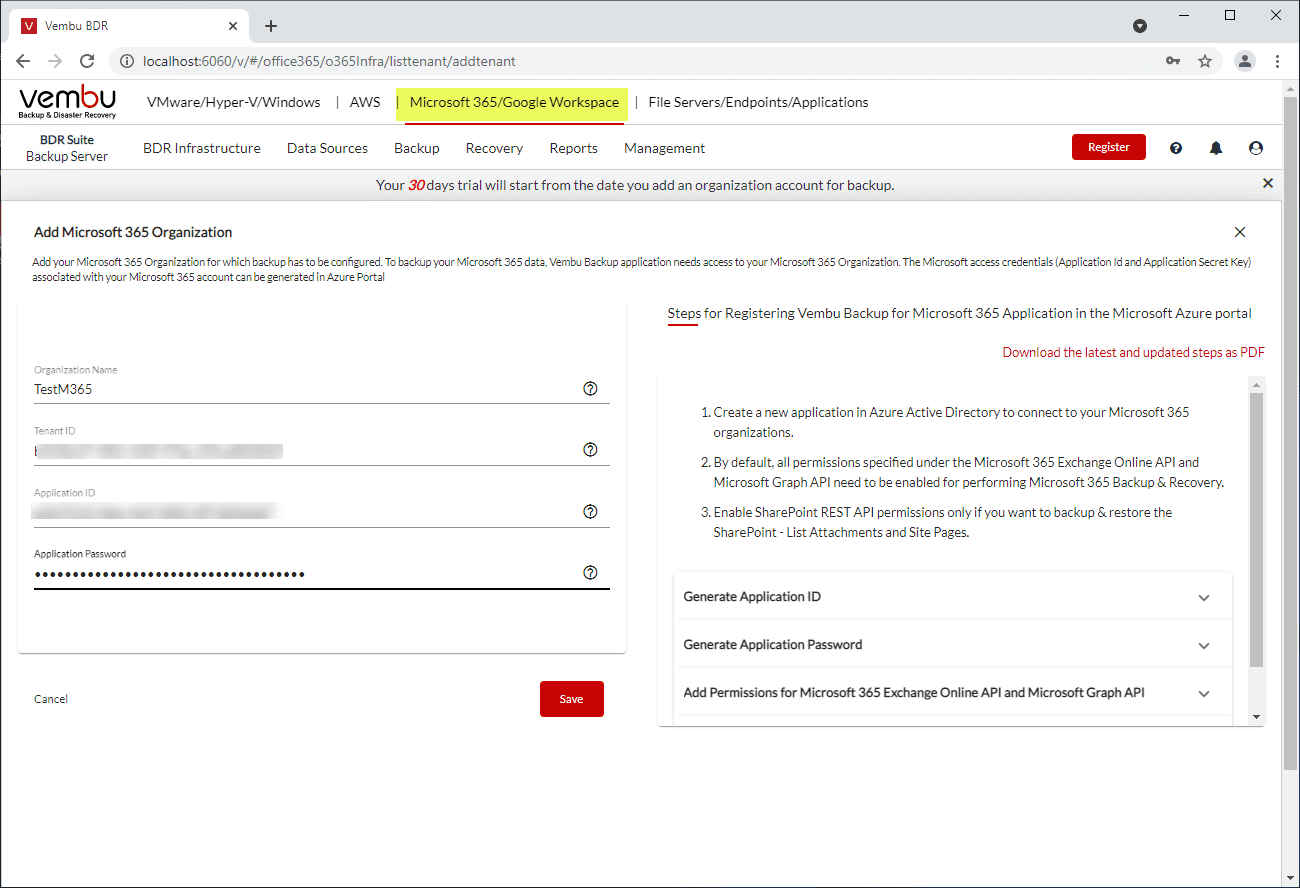
Task: Switch to the VMware/Hyper-V/Windows tab
Action: [233, 102]
